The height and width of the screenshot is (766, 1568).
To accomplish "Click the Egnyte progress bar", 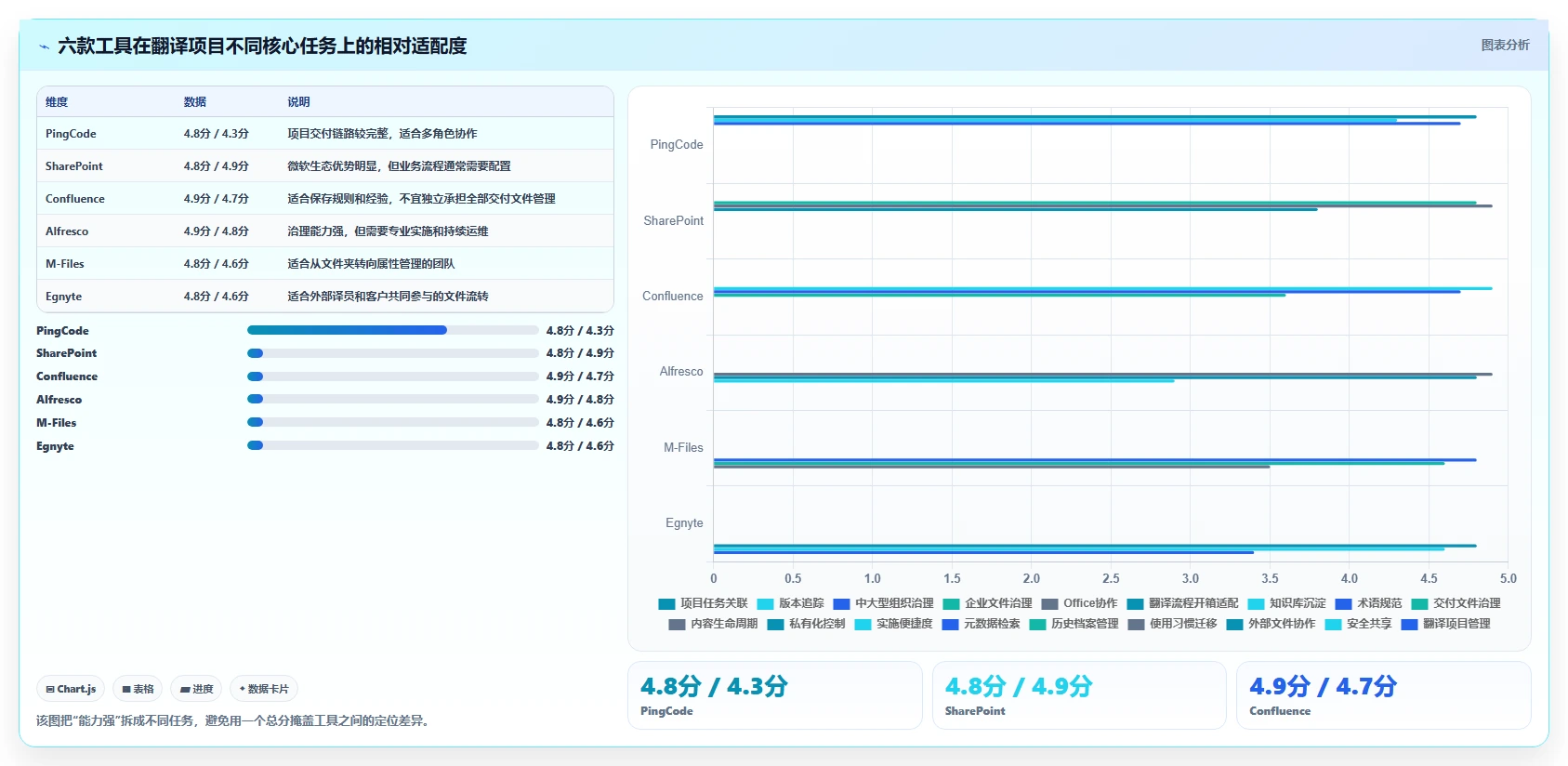I will coord(392,445).
